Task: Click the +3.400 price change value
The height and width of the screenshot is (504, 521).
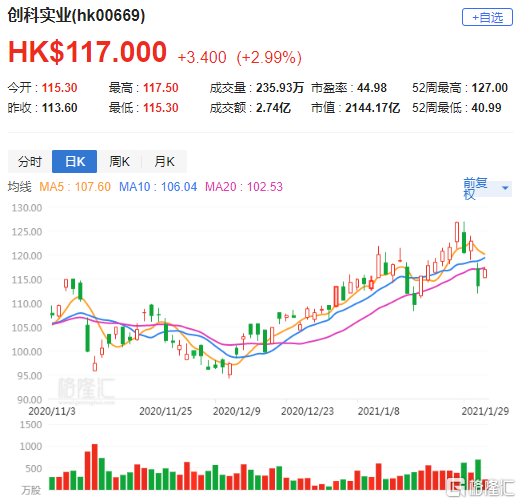Action: 202,57
